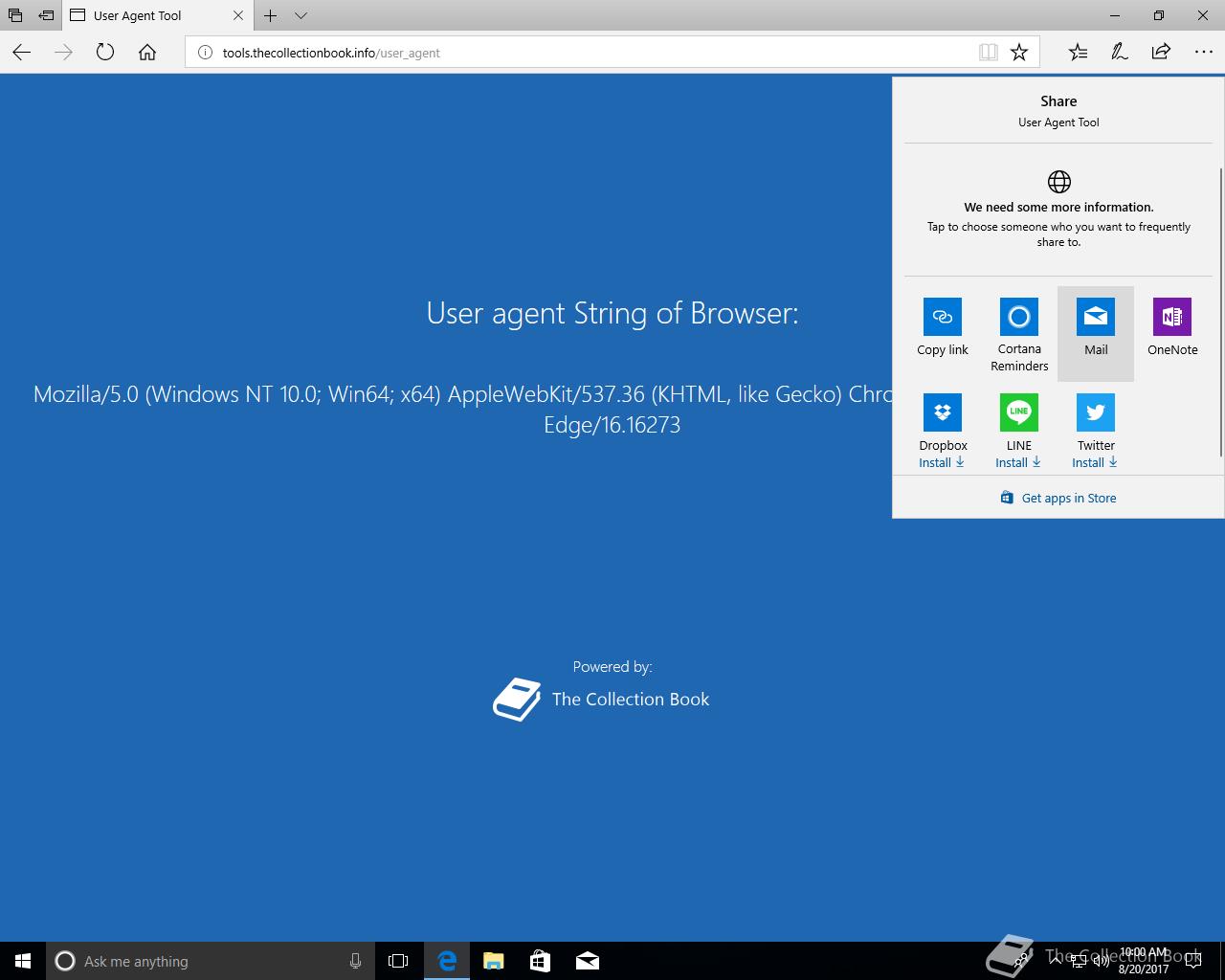Click the share panel scrollbar
The height and width of the screenshot is (980, 1225).
point(1220,313)
